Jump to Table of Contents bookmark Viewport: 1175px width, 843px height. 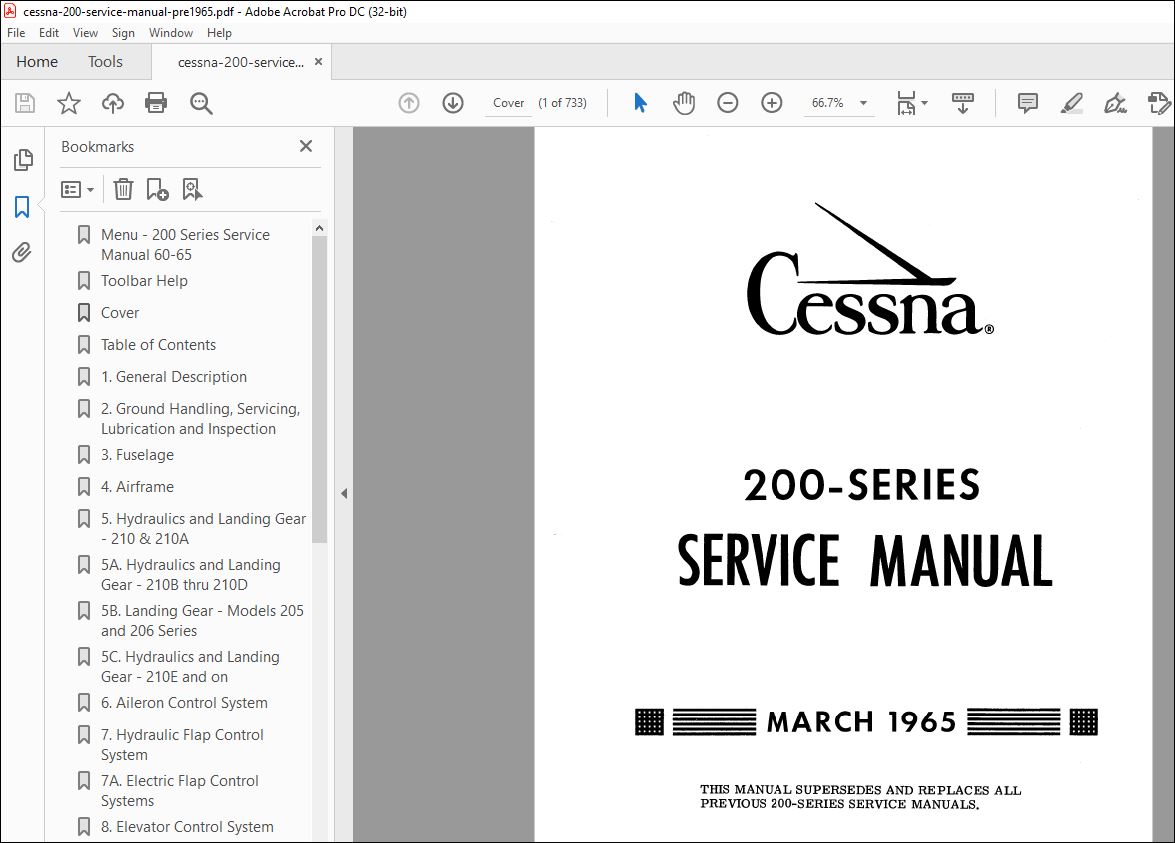158,345
